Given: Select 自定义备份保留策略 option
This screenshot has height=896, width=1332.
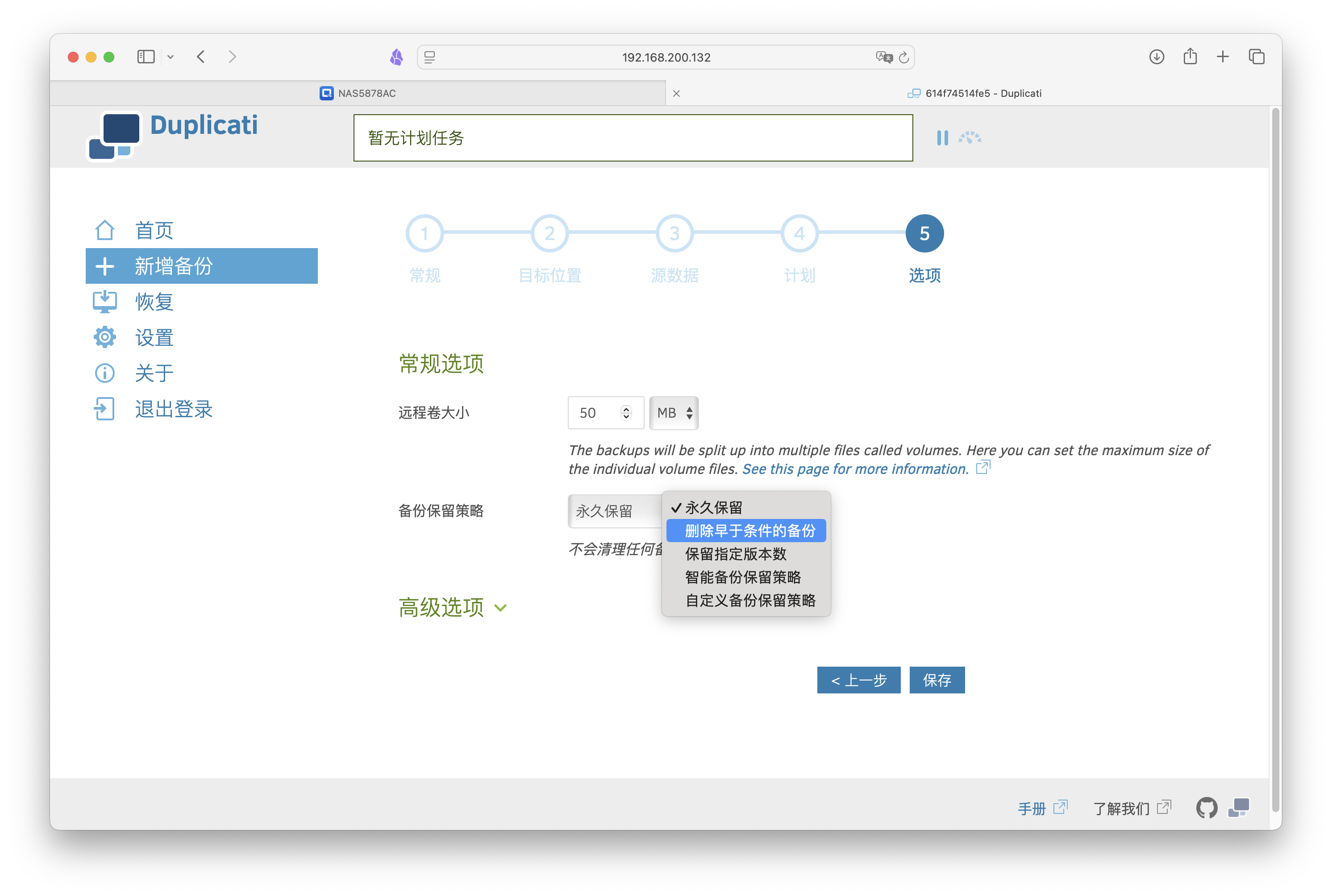Looking at the screenshot, I should pyautogui.click(x=745, y=600).
